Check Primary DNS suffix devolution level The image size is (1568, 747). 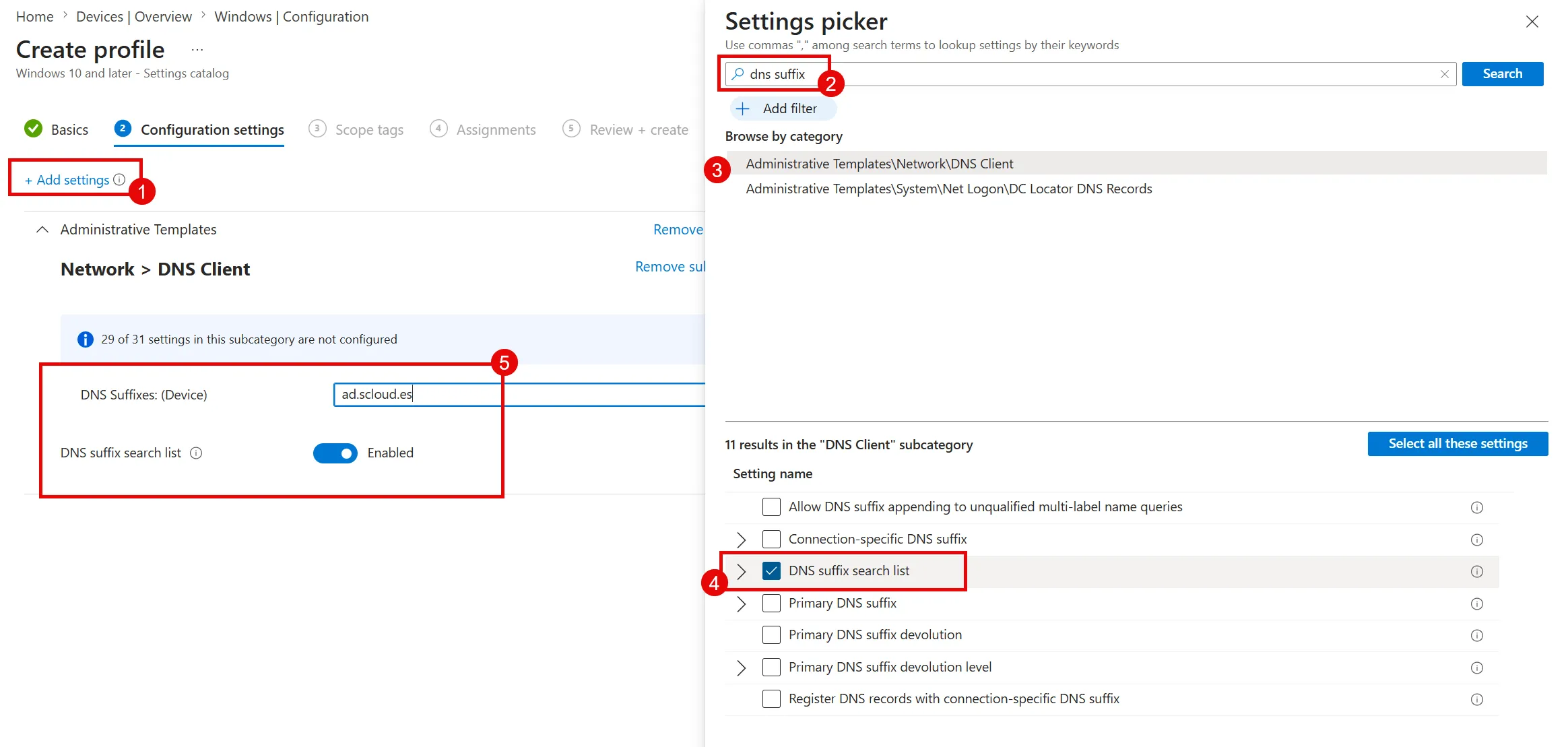(771, 667)
